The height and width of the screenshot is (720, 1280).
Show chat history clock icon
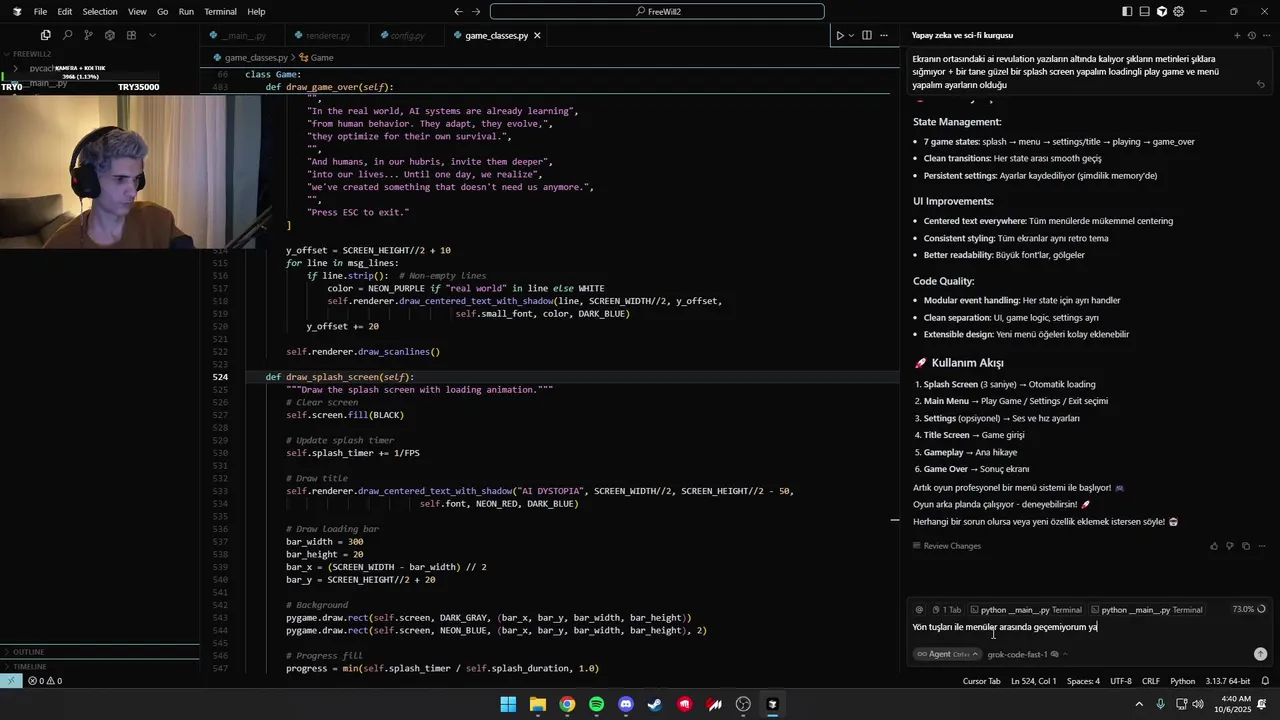coord(1251,35)
